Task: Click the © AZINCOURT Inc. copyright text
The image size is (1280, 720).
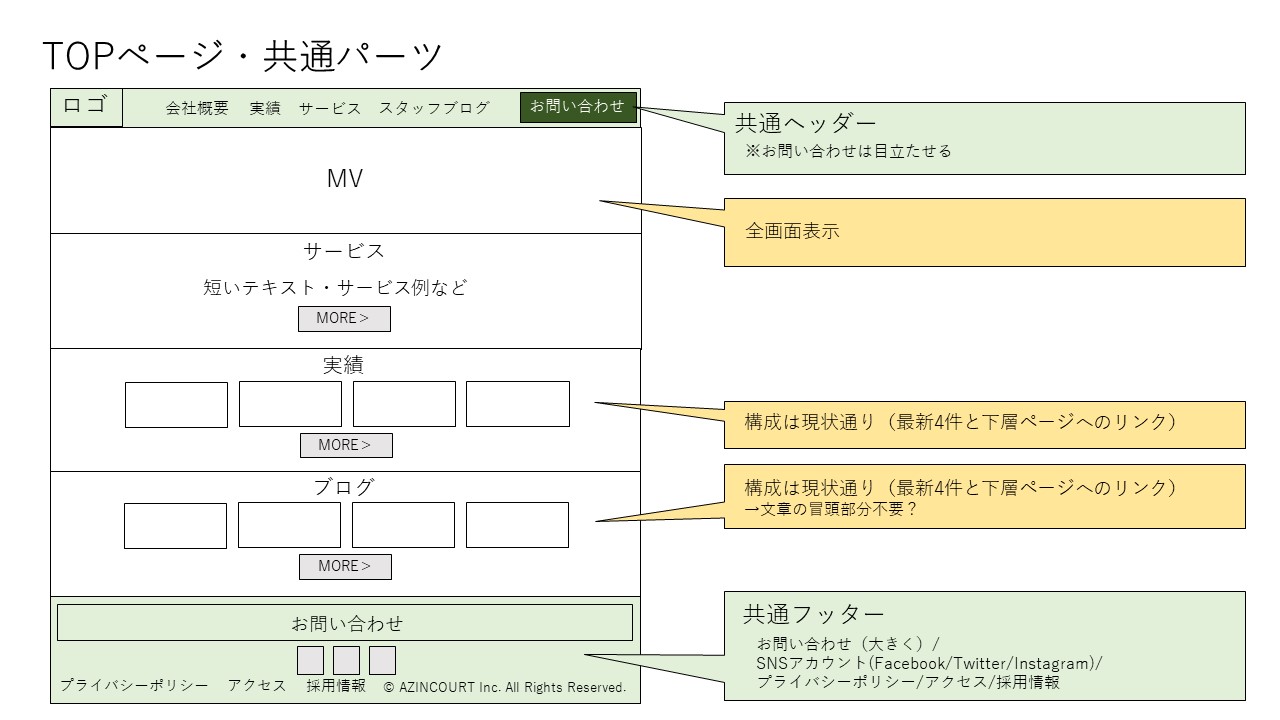Action: pyautogui.click(x=505, y=687)
